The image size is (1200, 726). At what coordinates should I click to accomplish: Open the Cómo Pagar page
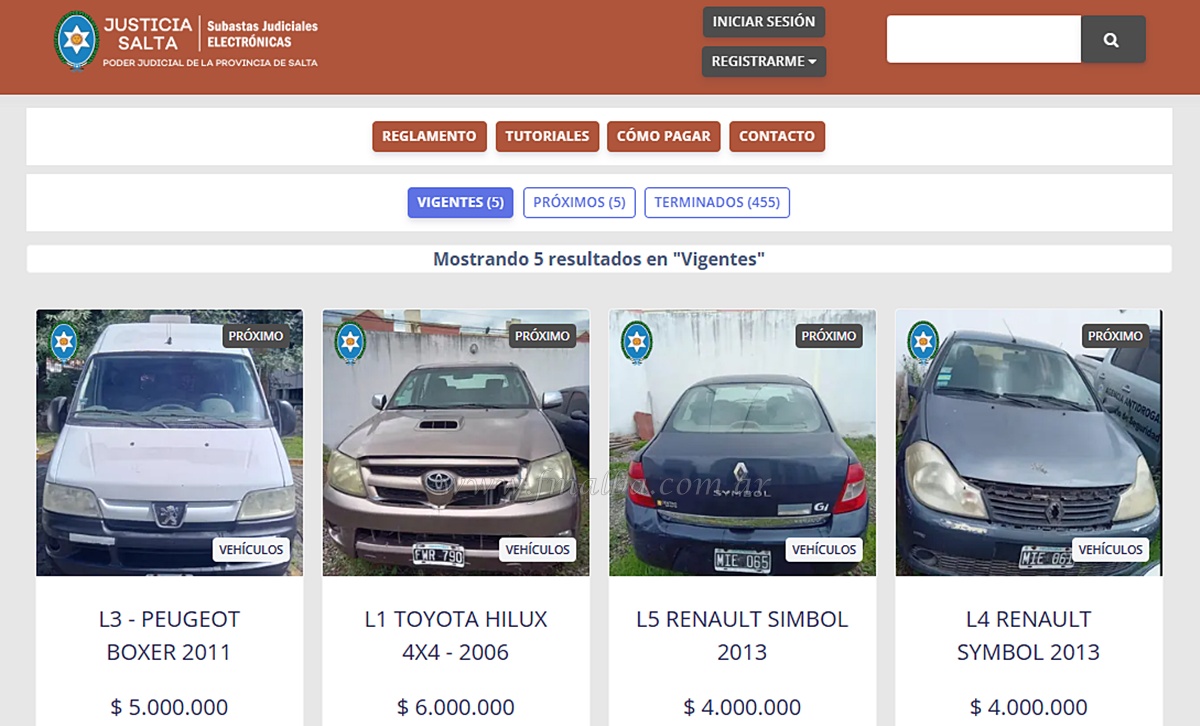(663, 136)
